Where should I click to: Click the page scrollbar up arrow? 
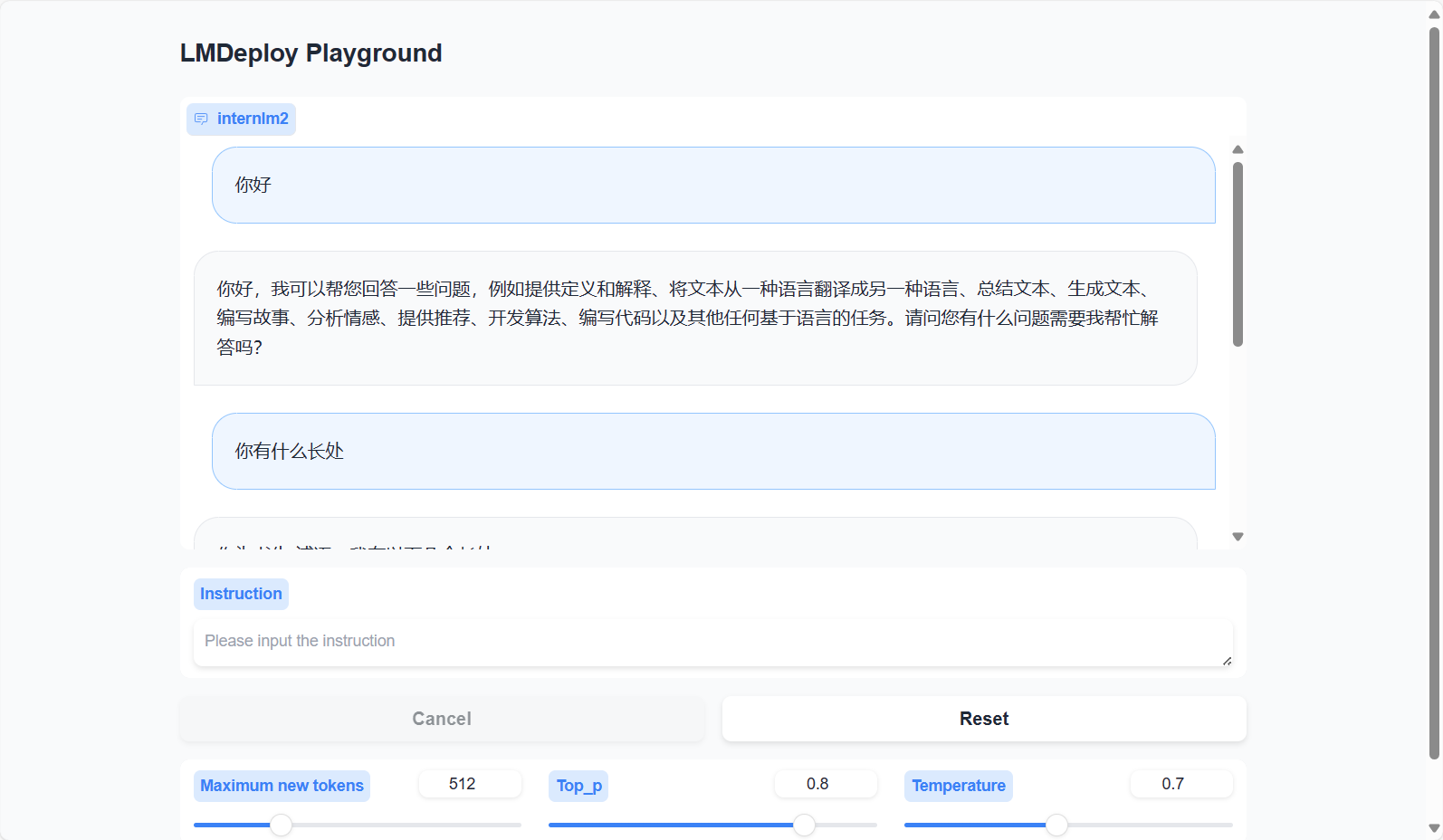(x=1434, y=14)
